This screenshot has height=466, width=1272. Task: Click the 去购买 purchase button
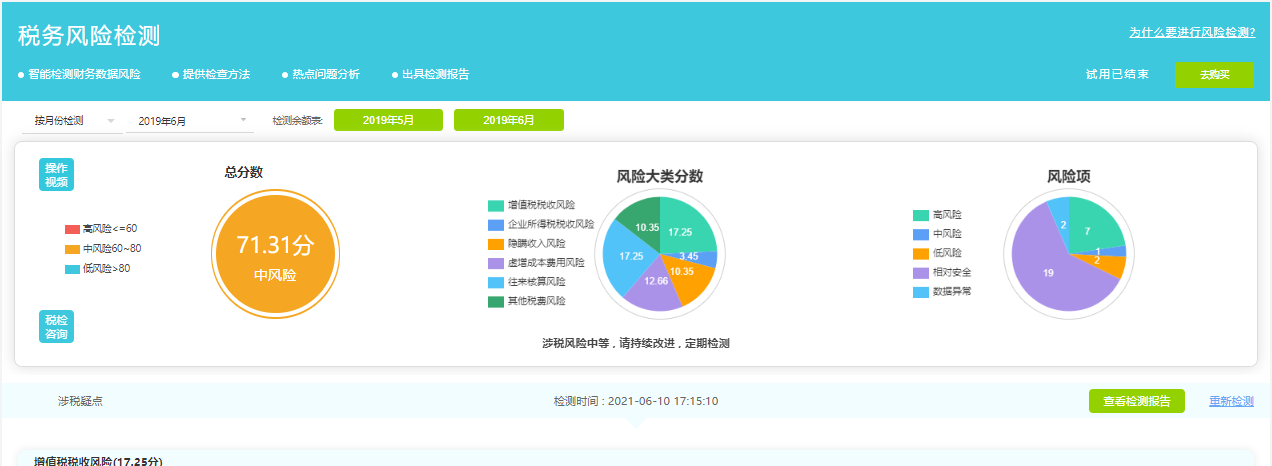(x=1214, y=75)
